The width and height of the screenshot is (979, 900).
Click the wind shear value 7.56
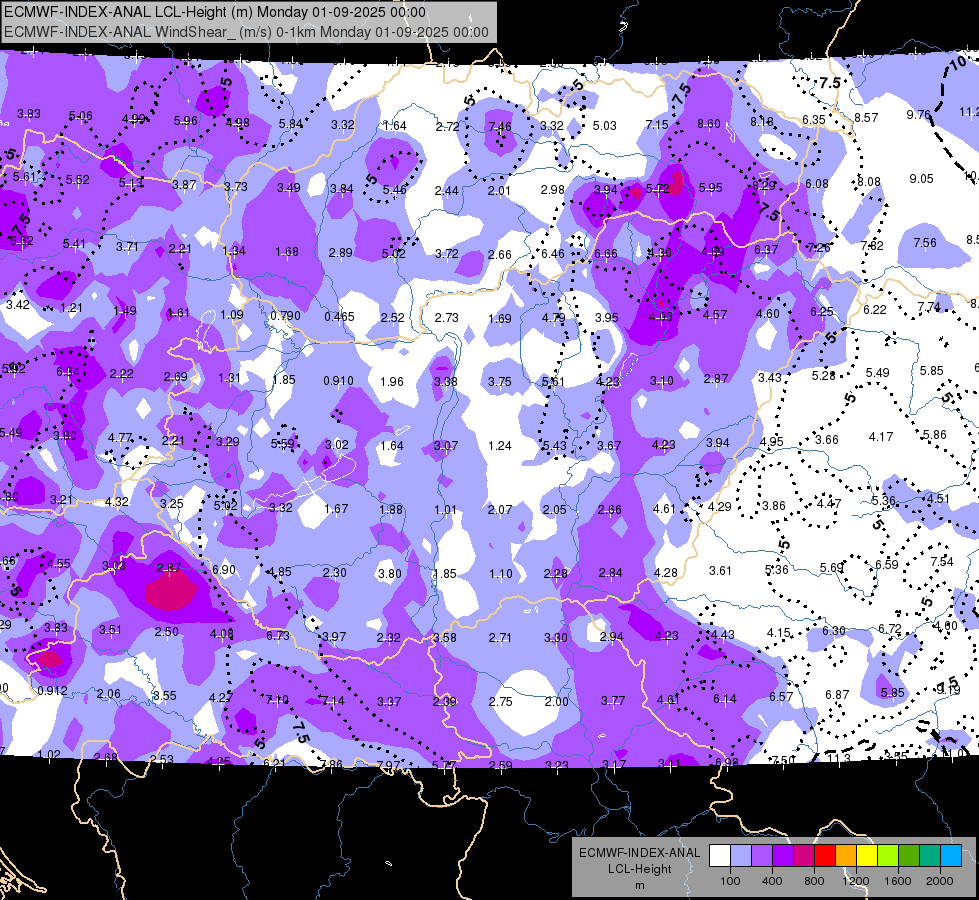pyautogui.click(x=925, y=242)
